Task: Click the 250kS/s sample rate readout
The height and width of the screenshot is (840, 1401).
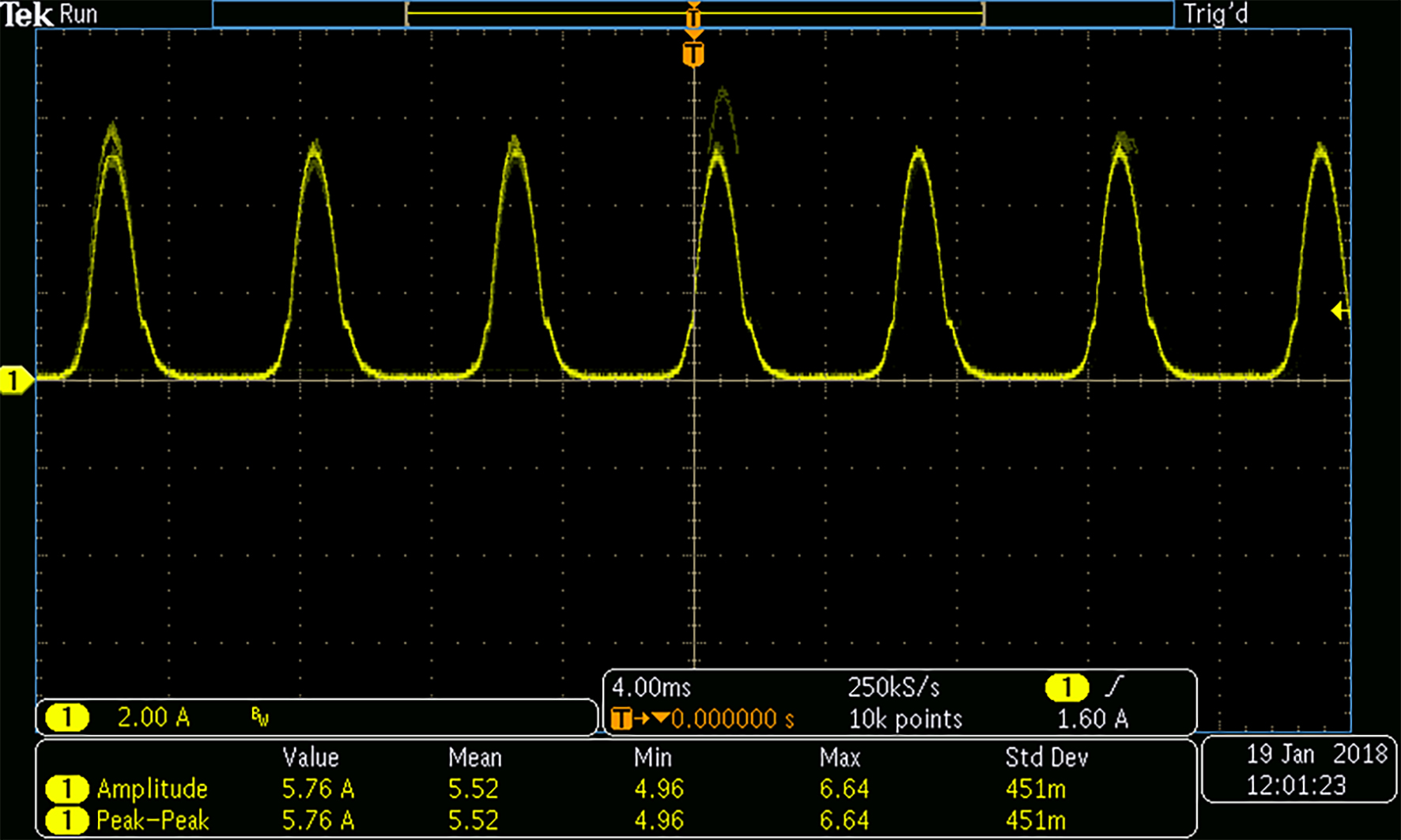Action: pyautogui.click(x=894, y=687)
